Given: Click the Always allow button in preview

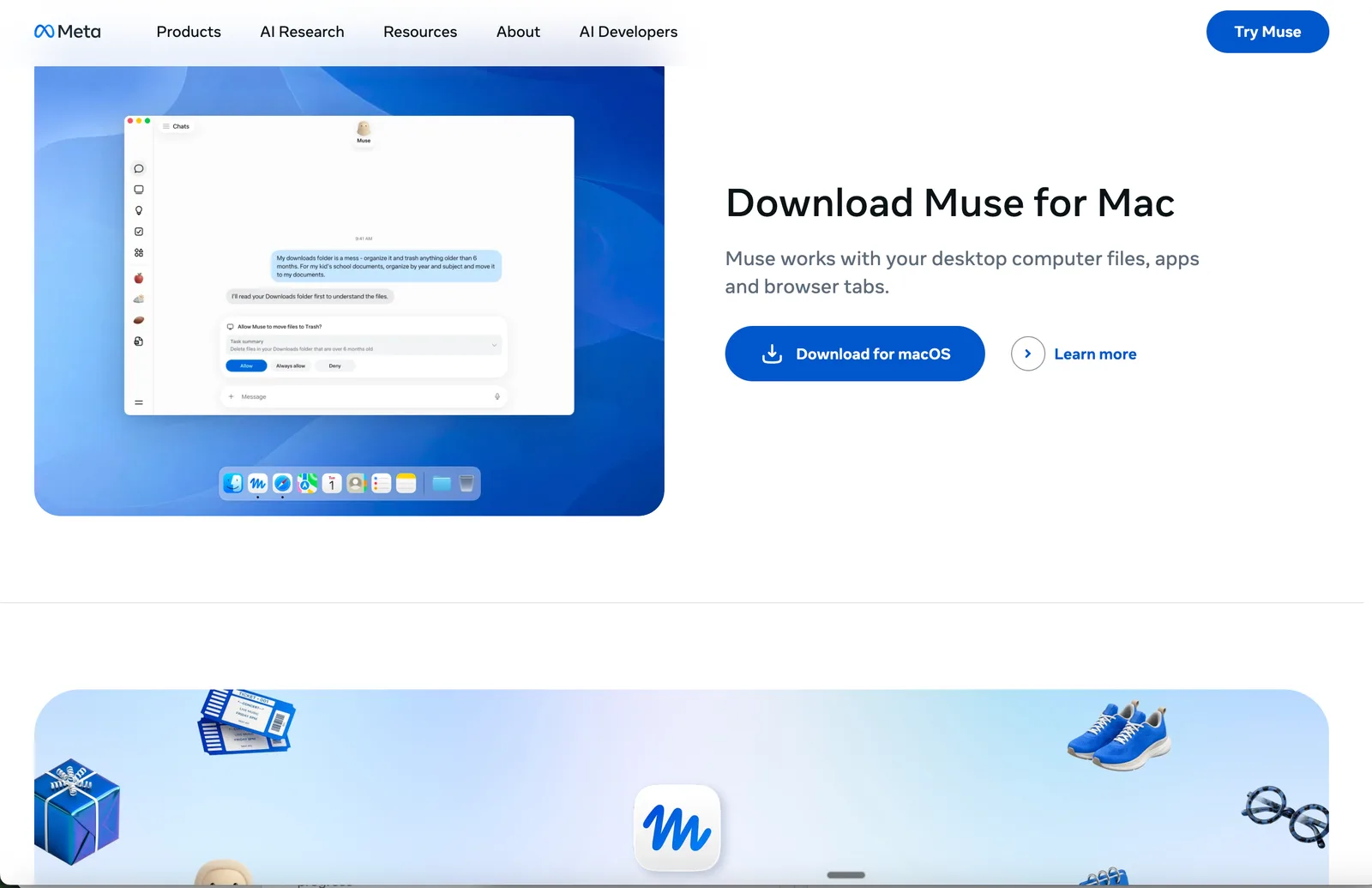Looking at the screenshot, I should click(x=291, y=365).
